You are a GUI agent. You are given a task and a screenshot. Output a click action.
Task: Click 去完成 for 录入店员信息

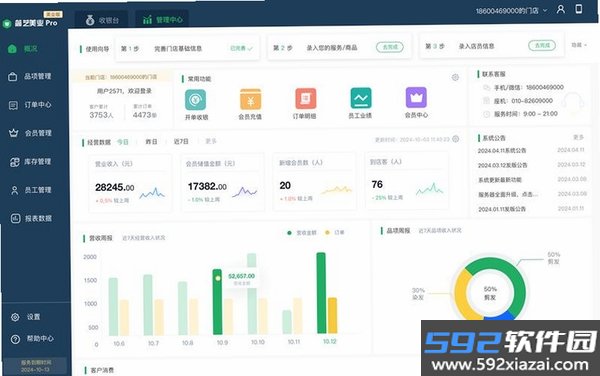(x=542, y=45)
